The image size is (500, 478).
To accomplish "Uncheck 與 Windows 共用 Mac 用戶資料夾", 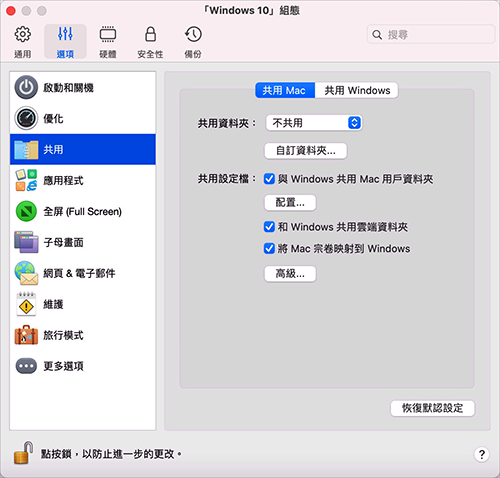I will 269,179.
